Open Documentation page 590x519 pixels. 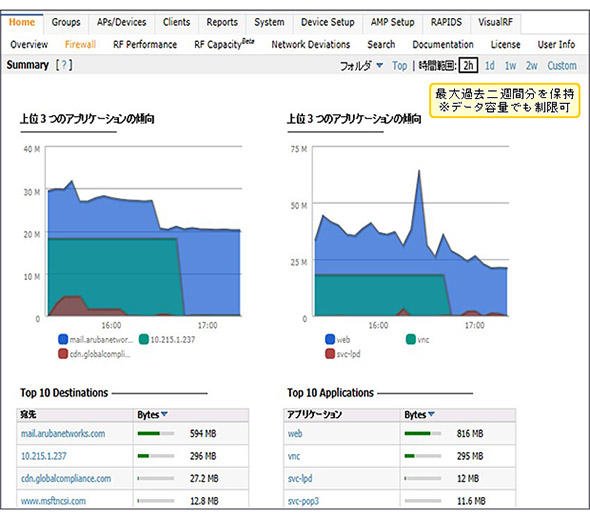point(443,44)
